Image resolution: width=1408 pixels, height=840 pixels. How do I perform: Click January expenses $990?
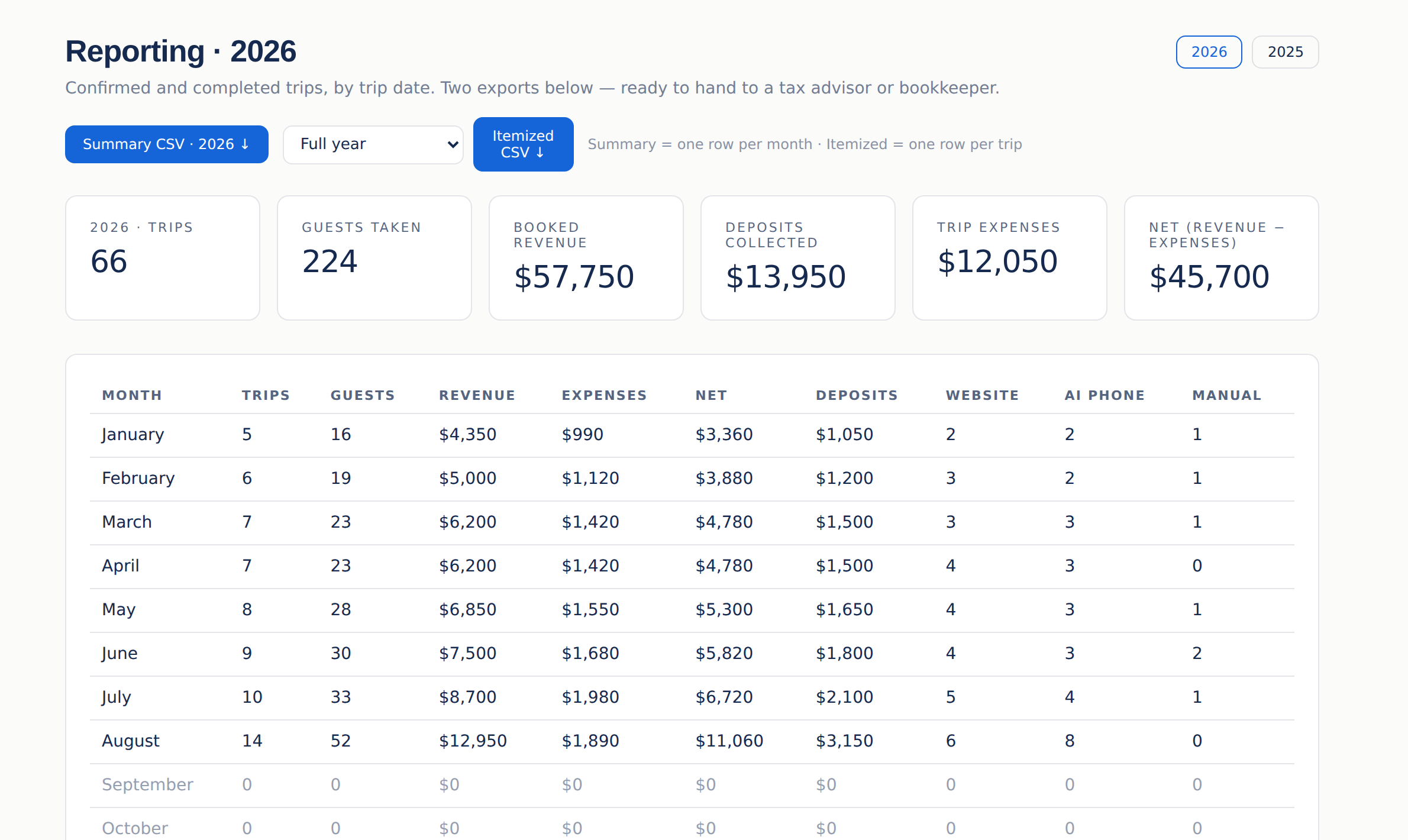coord(582,435)
